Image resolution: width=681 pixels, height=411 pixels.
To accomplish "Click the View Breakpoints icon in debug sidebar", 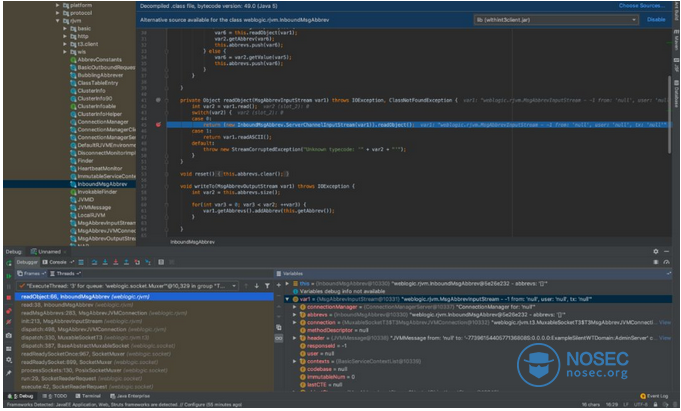I will (x=7, y=310).
